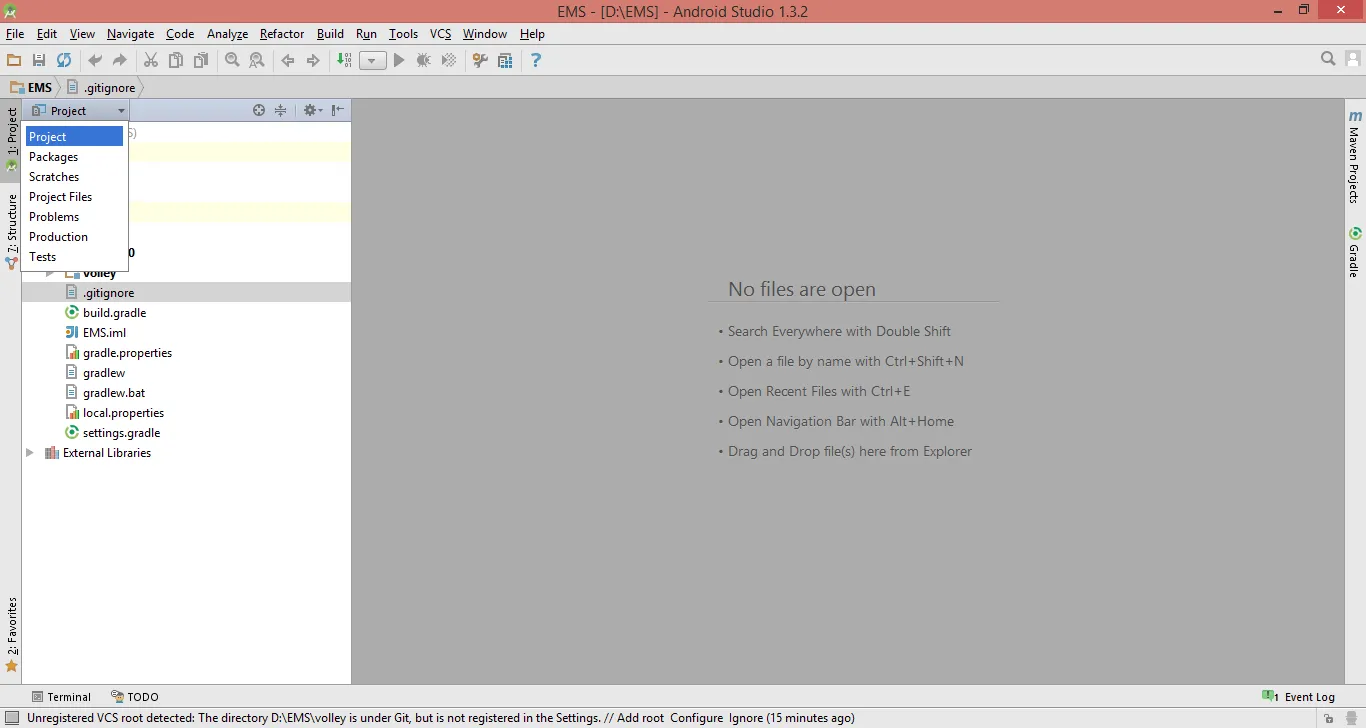This screenshot has width=1366, height=728.
Task: Open the Event Log tab
Action: 1299,697
